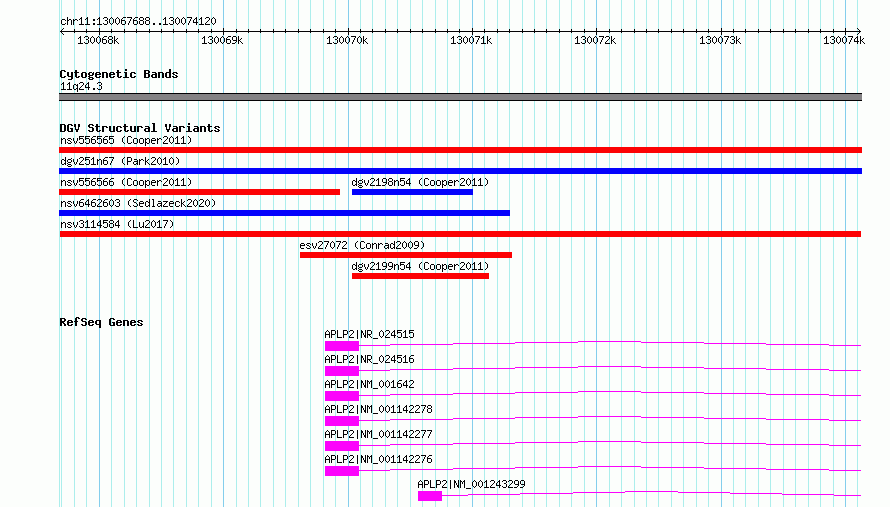Screen dimensions: 890x507
Task: Open the APLP2|NM_001243299 transcript label
Action: point(471,484)
